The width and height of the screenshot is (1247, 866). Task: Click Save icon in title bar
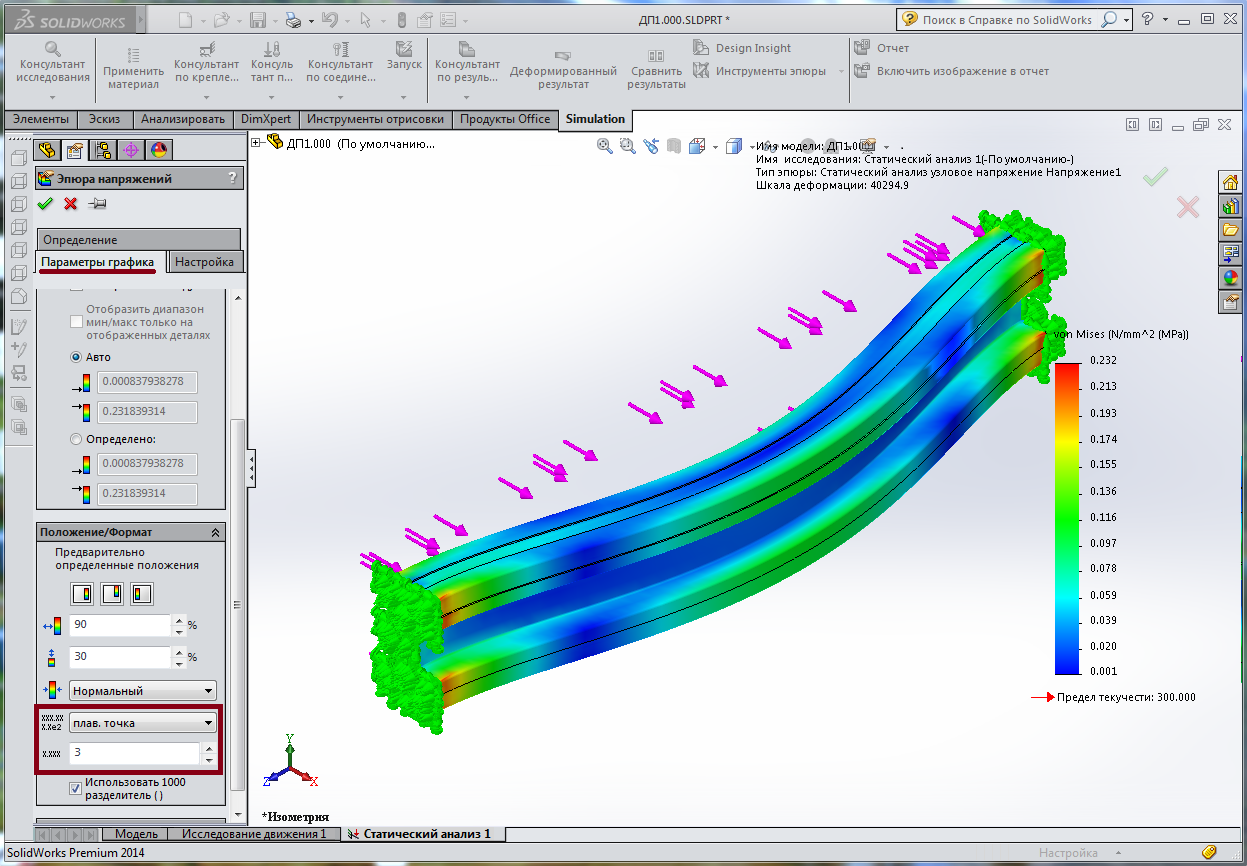pyautogui.click(x=257, y=19)
